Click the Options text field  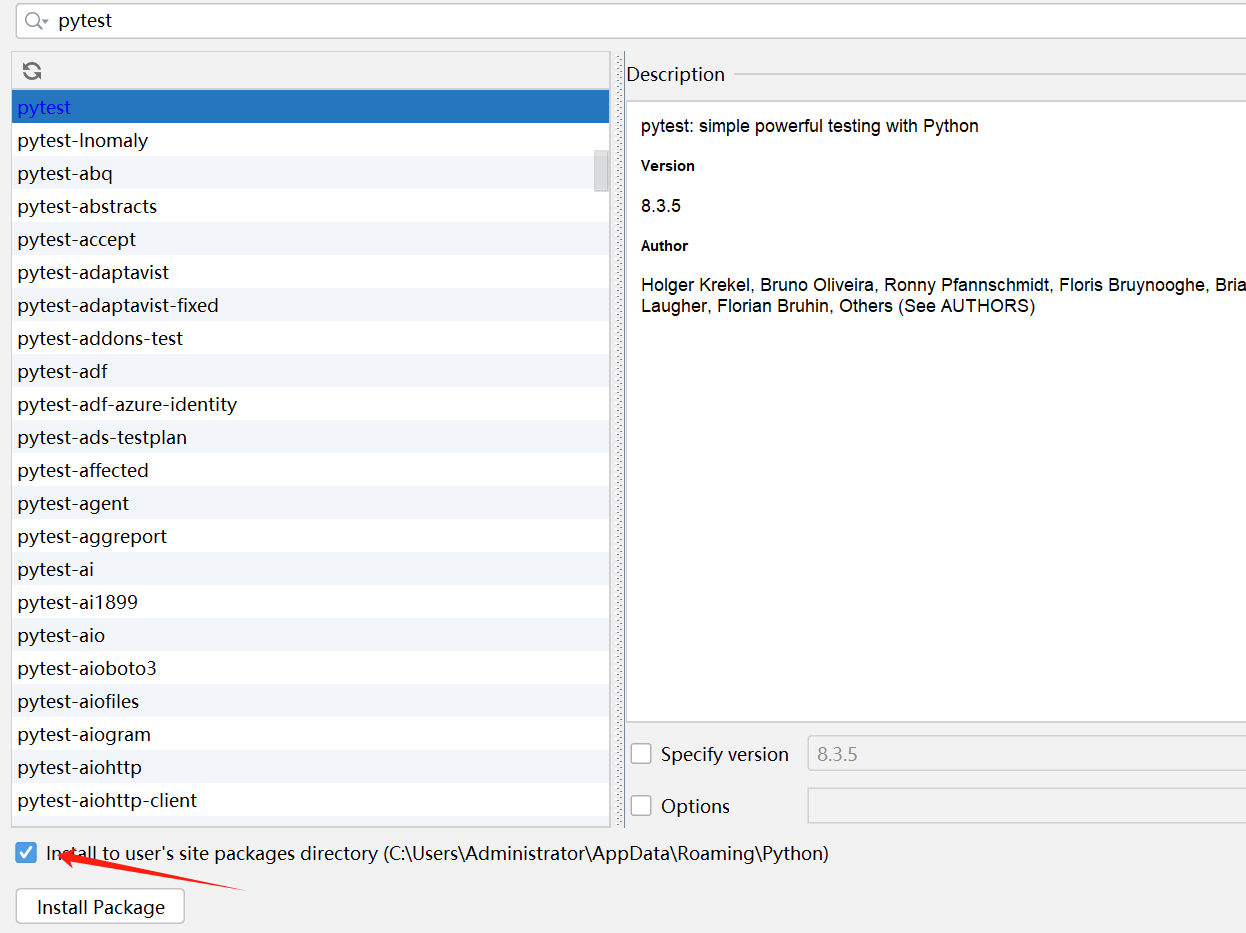pos(1027,806)
